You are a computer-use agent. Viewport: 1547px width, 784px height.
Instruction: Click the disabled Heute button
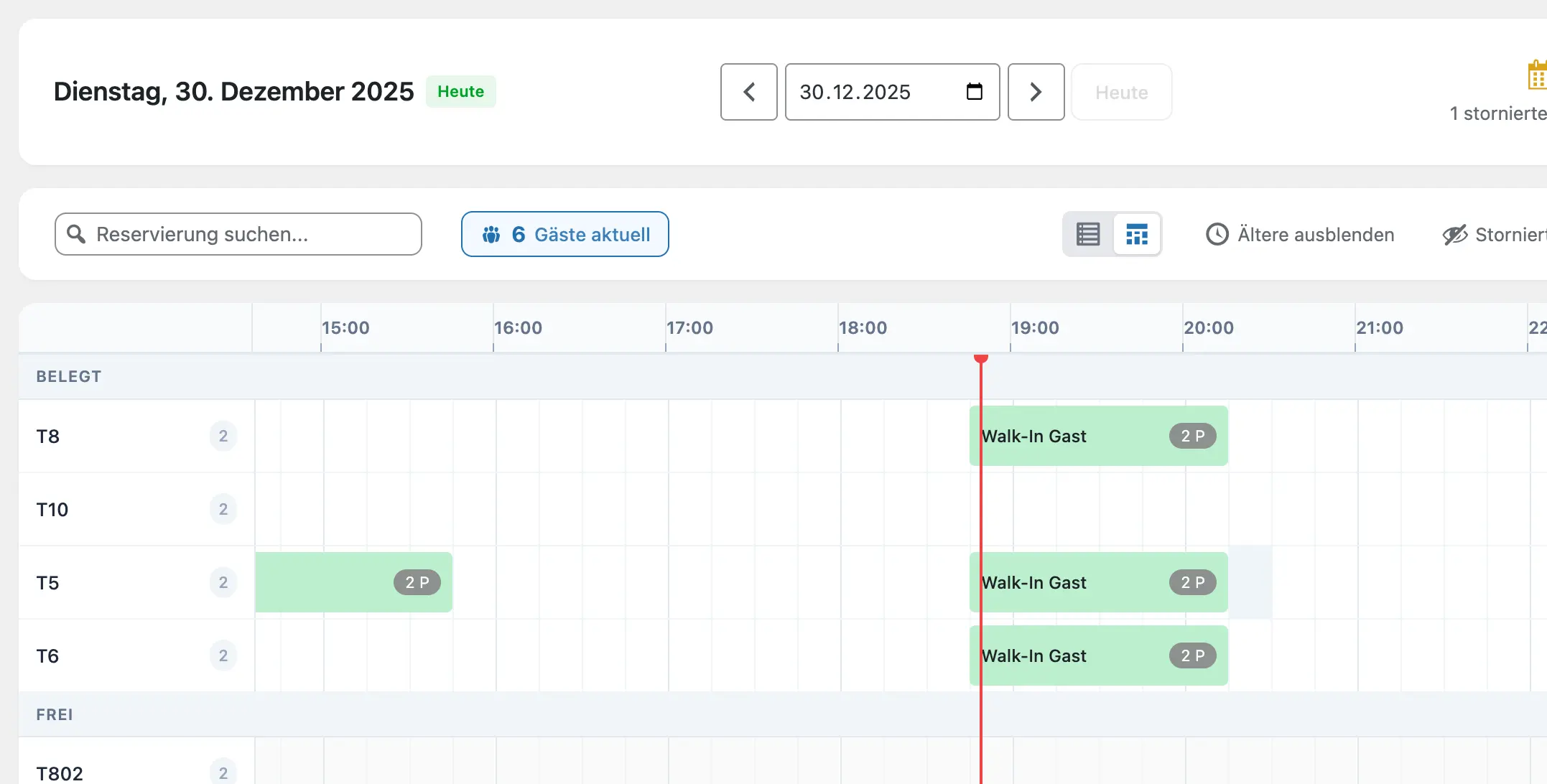tap(1121, 92)
